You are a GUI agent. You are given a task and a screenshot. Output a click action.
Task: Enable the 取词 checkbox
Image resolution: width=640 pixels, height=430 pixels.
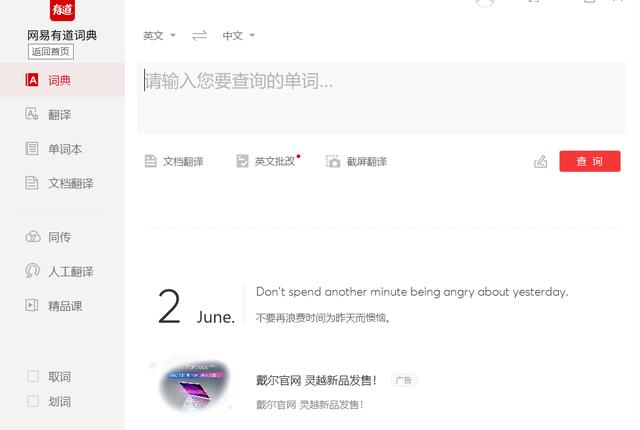pyautogui.click(x=33, y=376)
